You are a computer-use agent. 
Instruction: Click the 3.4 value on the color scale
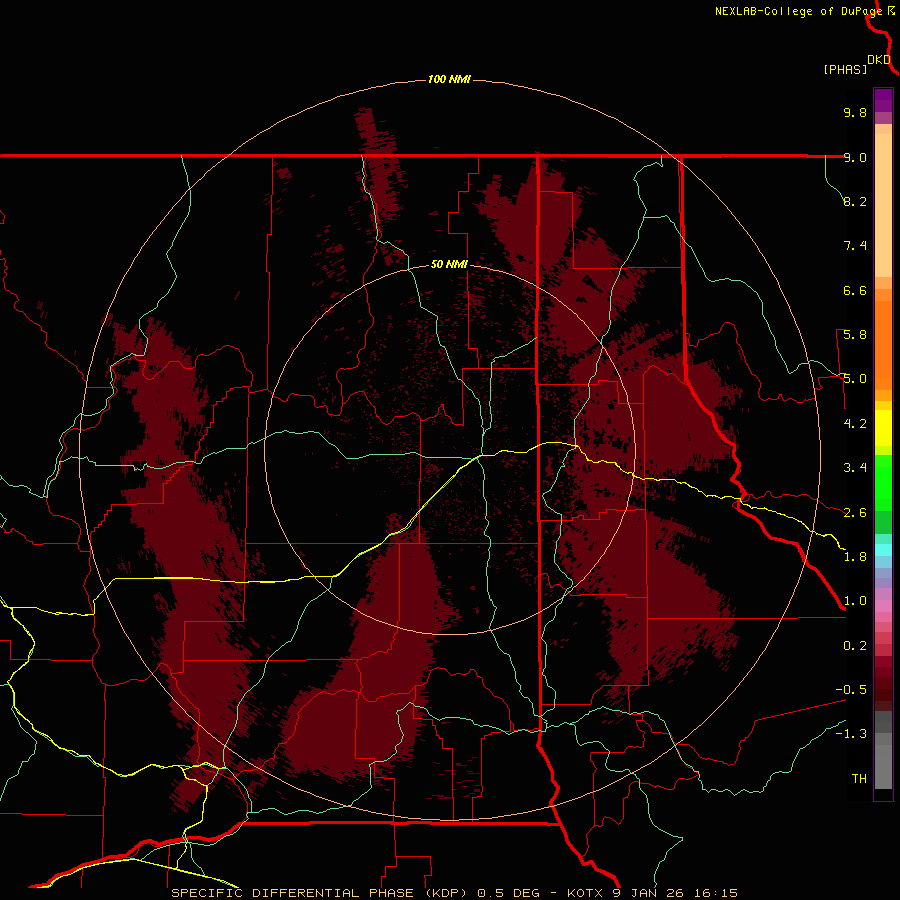pyautogui.click(x=855, y=468)
